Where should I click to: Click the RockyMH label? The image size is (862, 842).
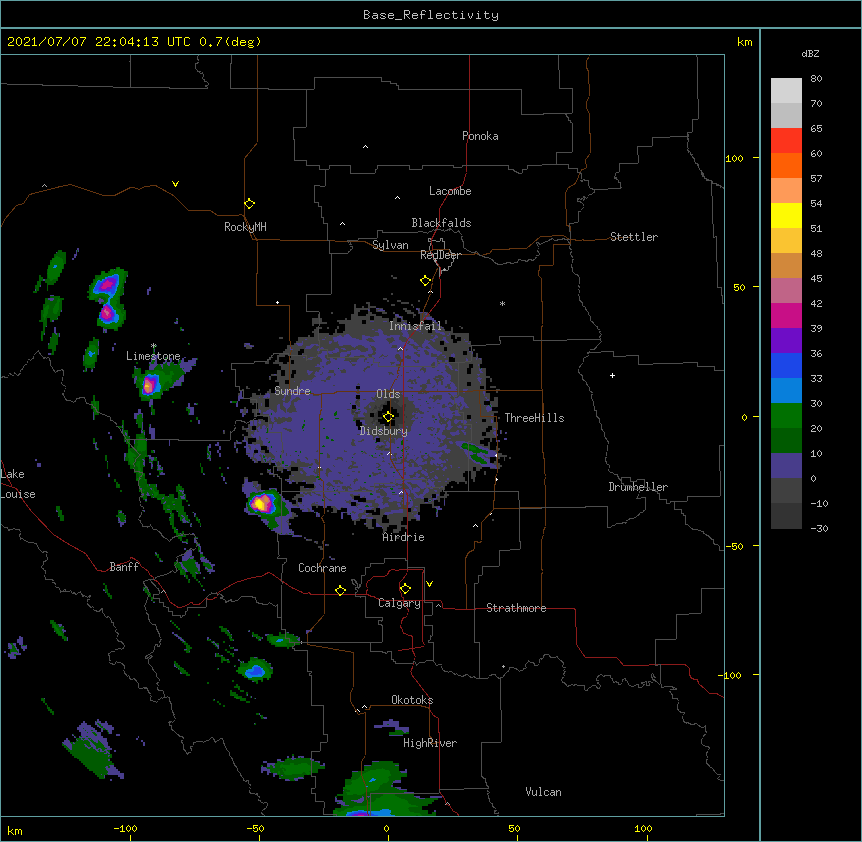pyautogui.click(x=245, y=227)
